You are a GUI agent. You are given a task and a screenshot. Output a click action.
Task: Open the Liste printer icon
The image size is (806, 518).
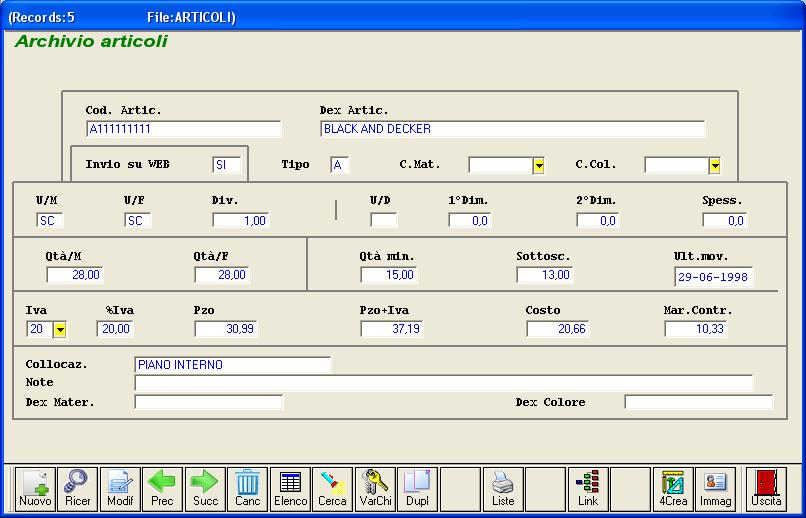point(503,489)
